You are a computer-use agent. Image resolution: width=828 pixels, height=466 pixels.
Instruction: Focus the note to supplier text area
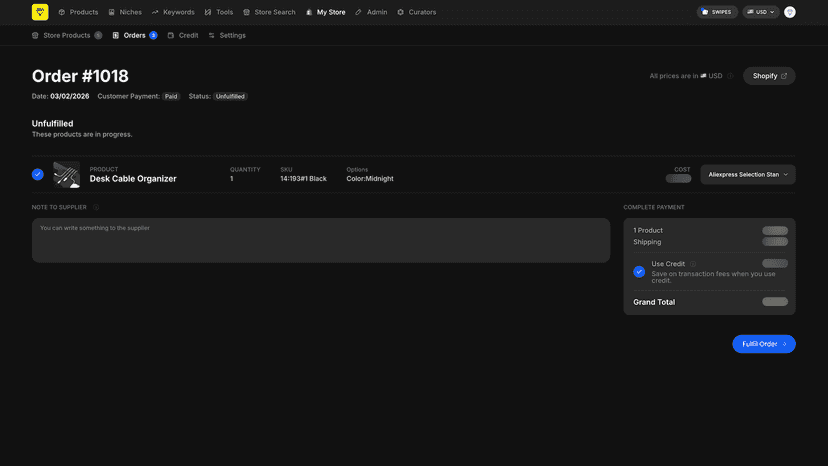pyautogui.click(x=321, y=240)
